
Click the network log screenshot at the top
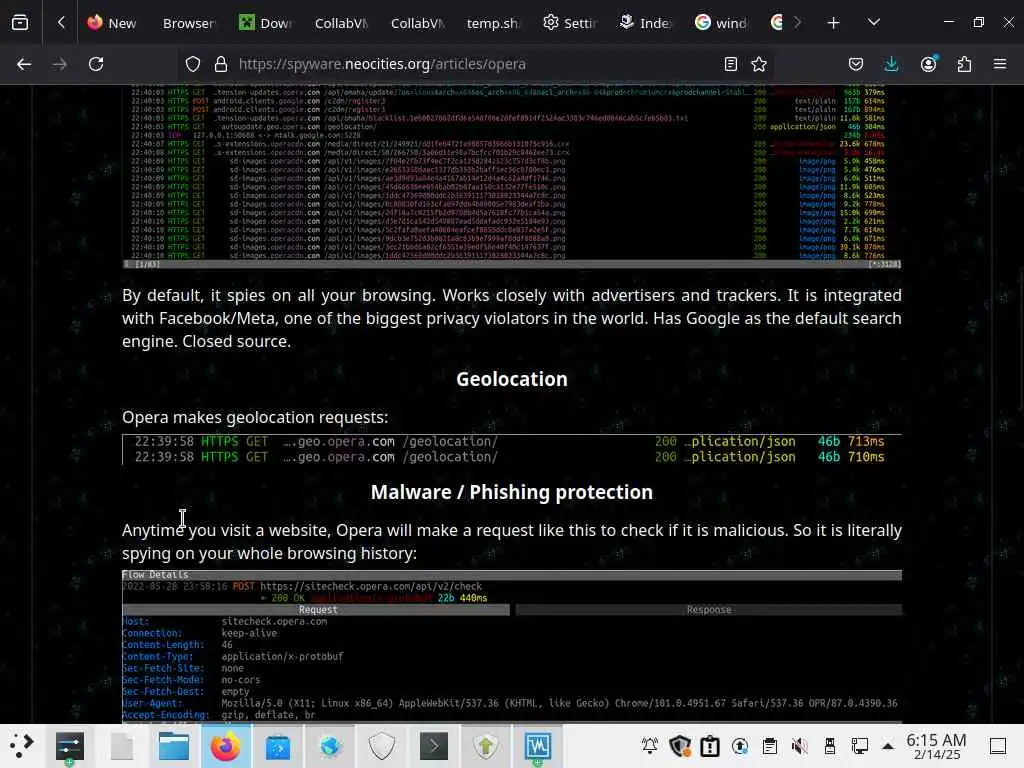512,176
